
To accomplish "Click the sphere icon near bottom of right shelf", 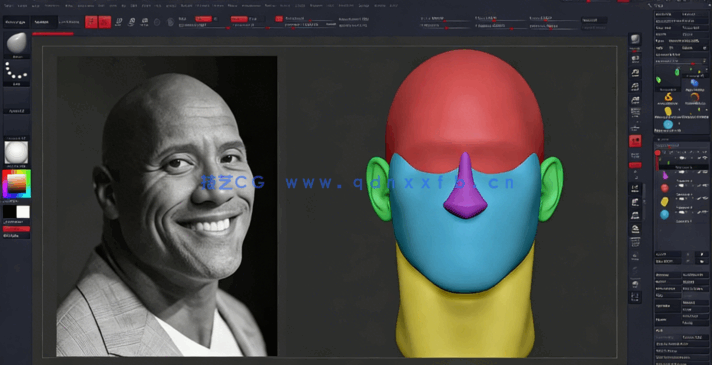I will (x=635, y=284).
